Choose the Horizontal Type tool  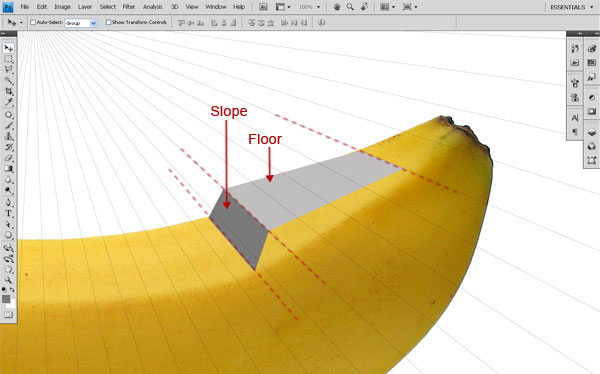click(x=8, y=214)
